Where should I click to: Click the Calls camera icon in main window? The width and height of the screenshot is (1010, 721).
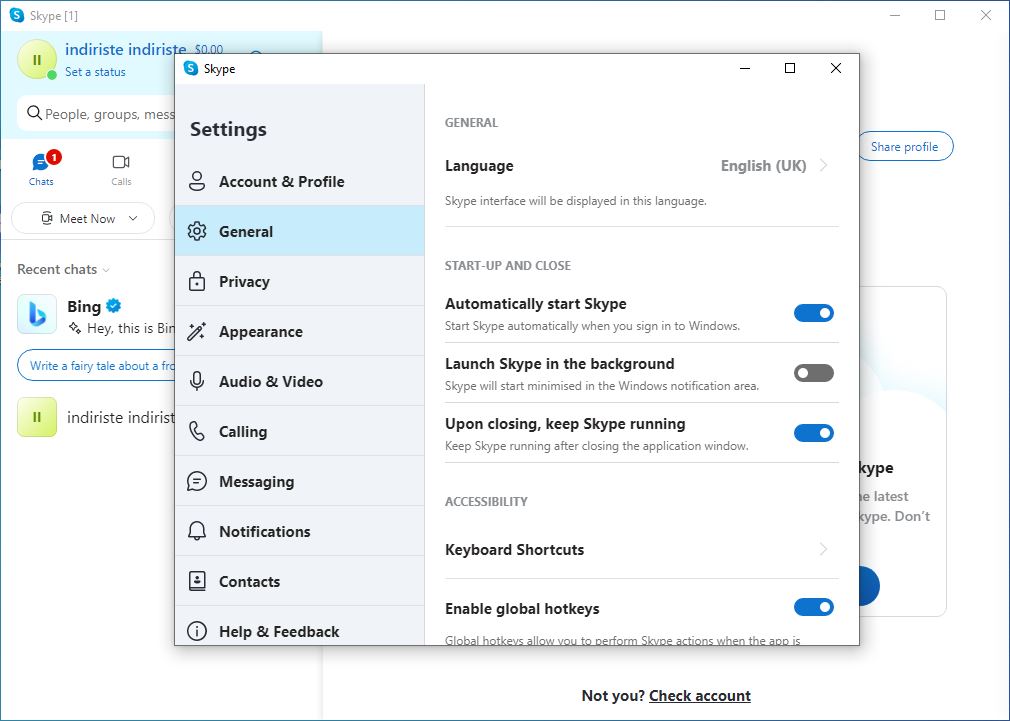[121, 162]
